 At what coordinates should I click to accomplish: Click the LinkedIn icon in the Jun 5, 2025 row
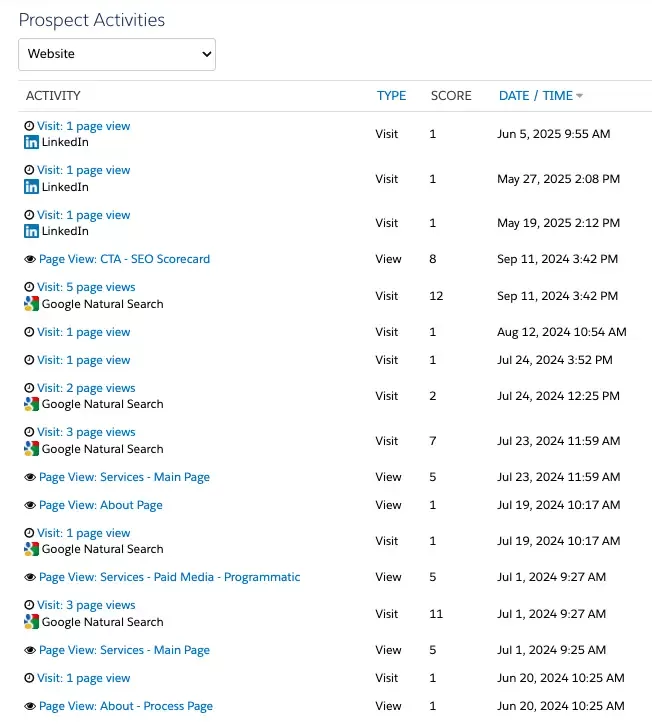pyautogui.click(x=31, y=142)
